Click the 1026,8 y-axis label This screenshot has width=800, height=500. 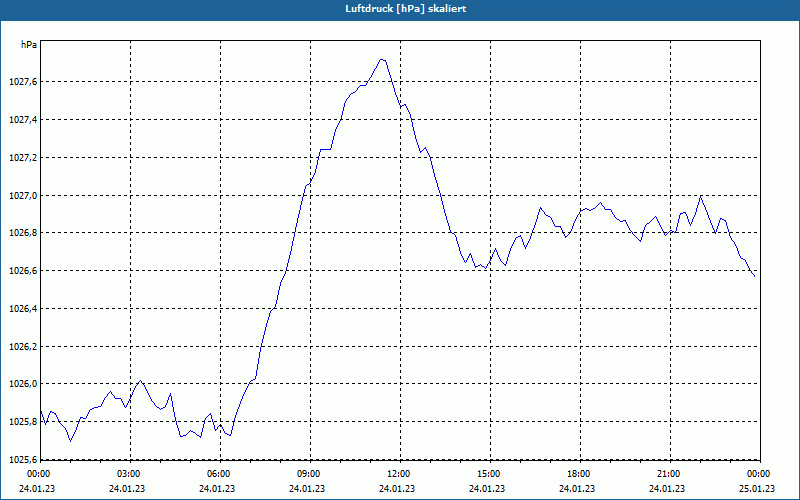click(23, 233)
